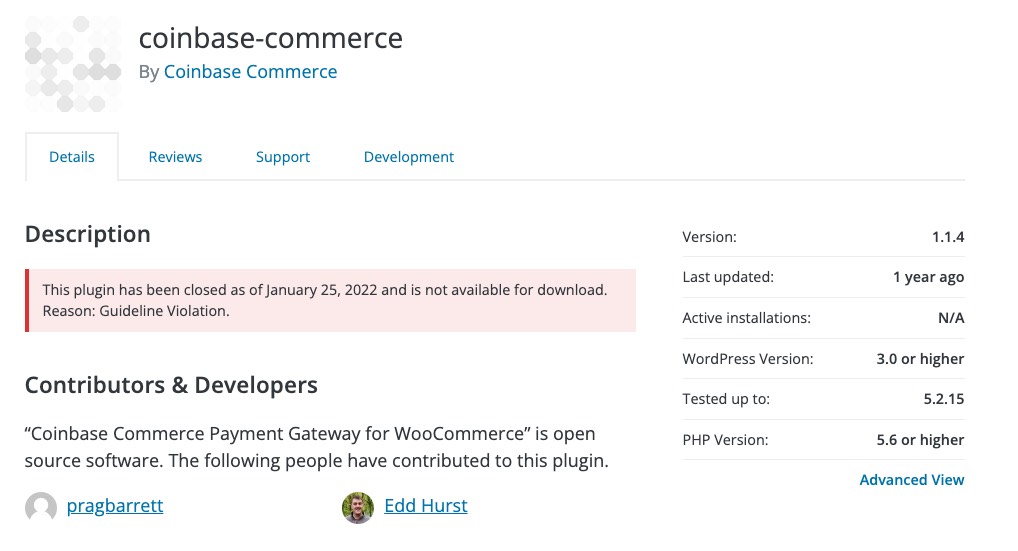Click the Version value 1.1.4
The width and height of the screenshot is (1018, 551).
(948, 237)
